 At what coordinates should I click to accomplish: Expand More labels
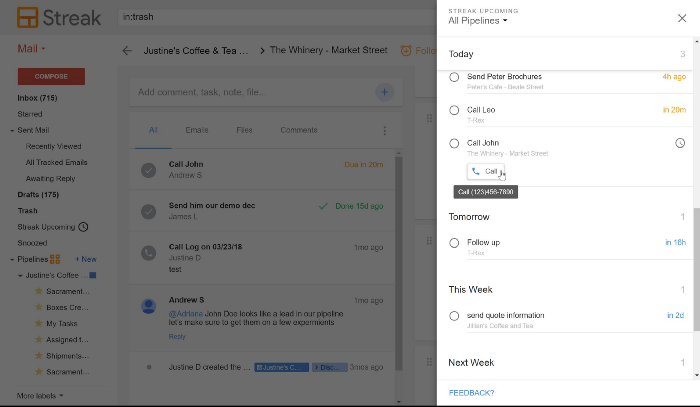coord(40,396)
